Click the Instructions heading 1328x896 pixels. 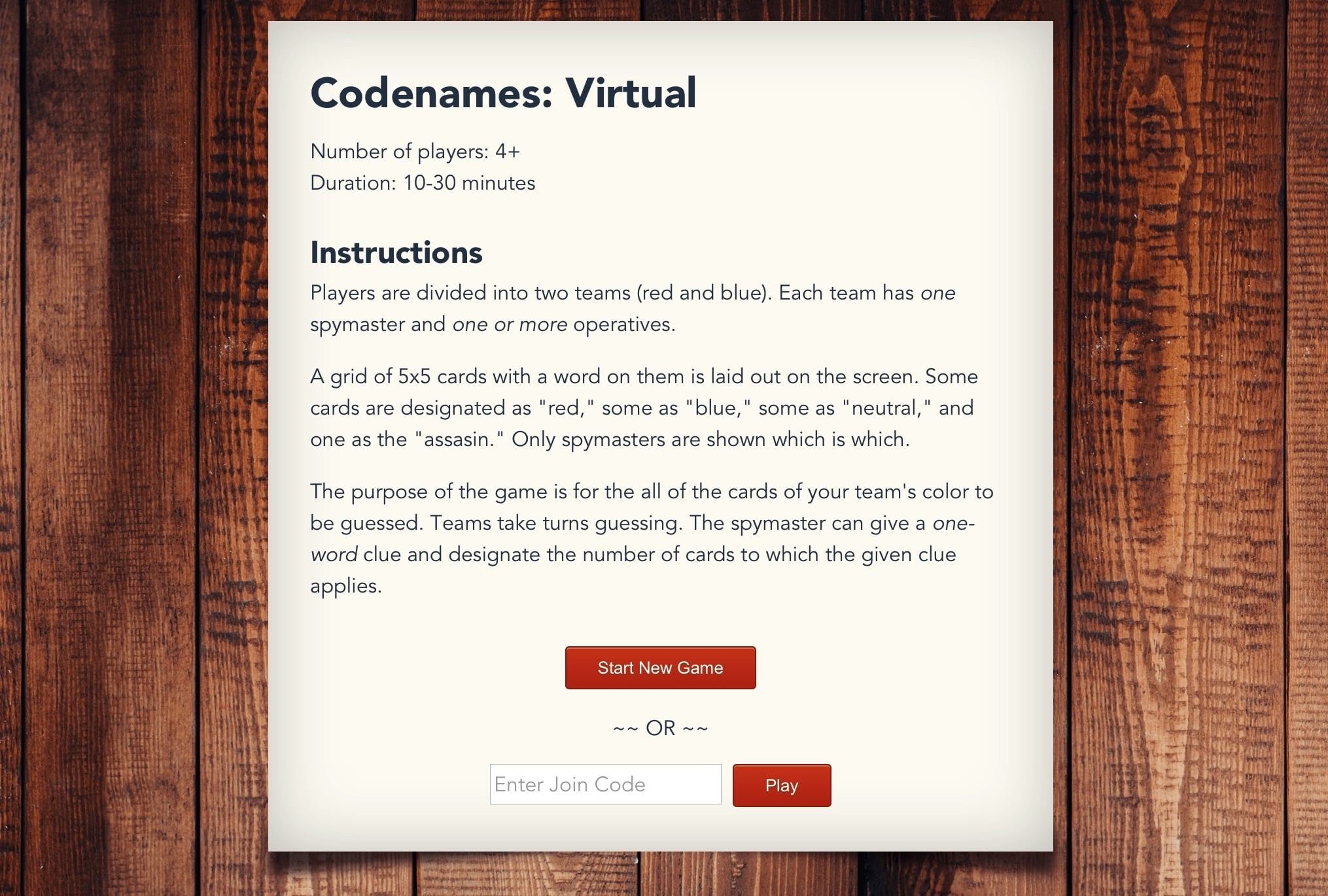(396, 252)
